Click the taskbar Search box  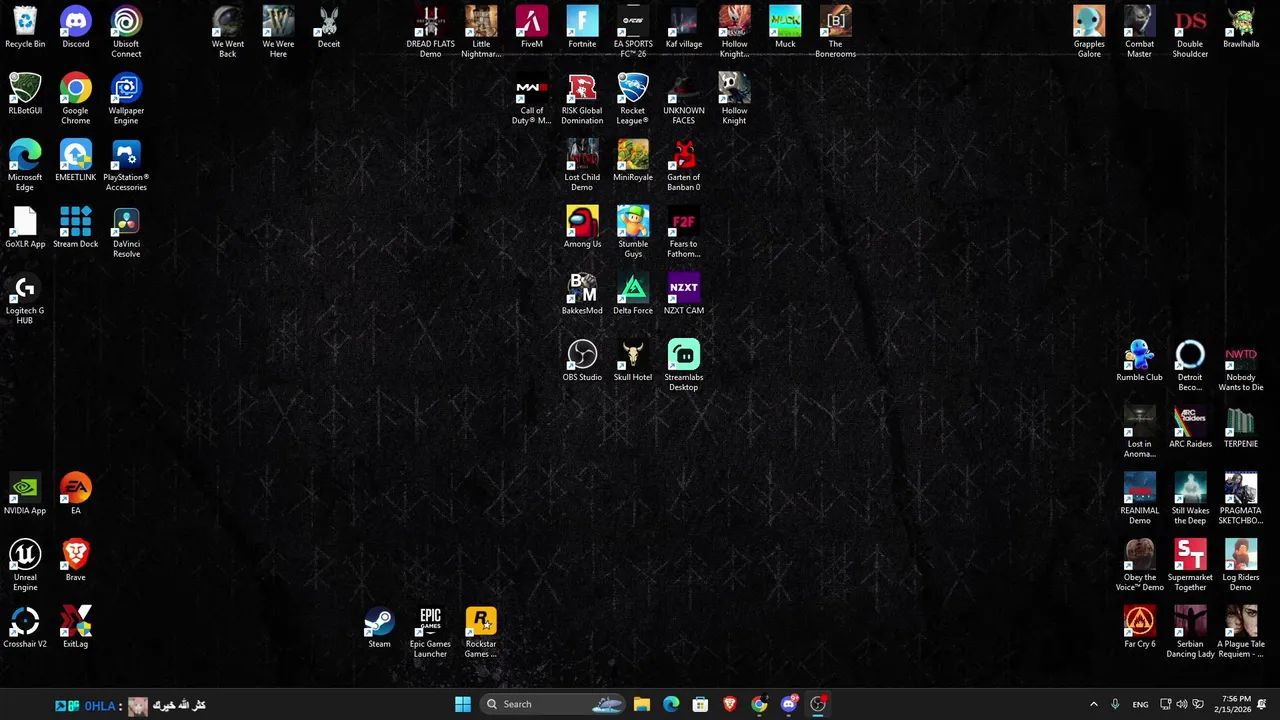553,704
